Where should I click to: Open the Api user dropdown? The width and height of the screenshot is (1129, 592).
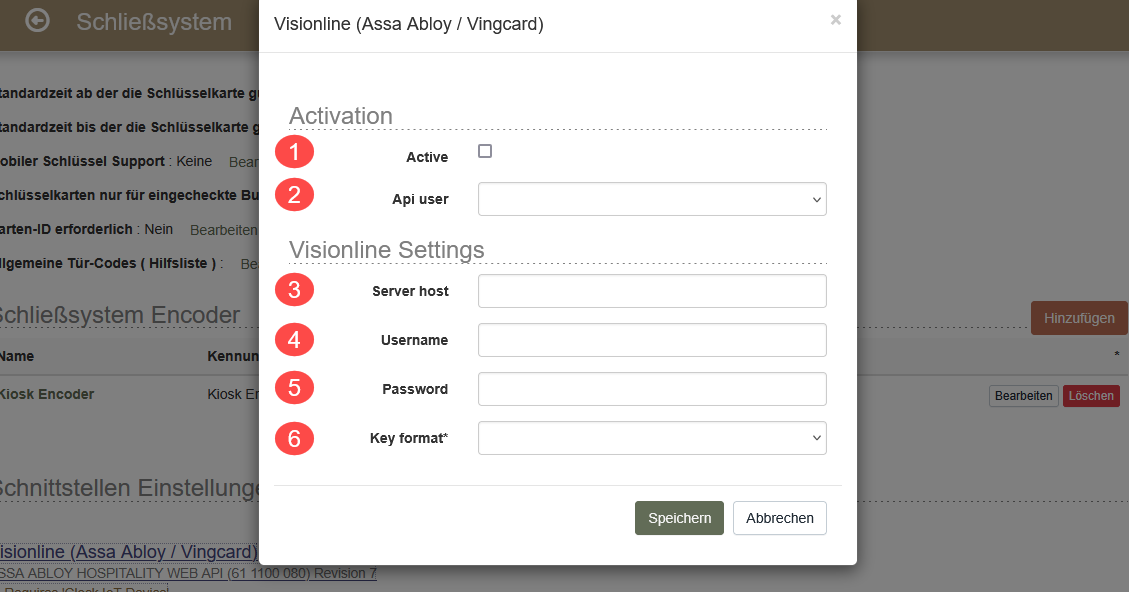652,199
